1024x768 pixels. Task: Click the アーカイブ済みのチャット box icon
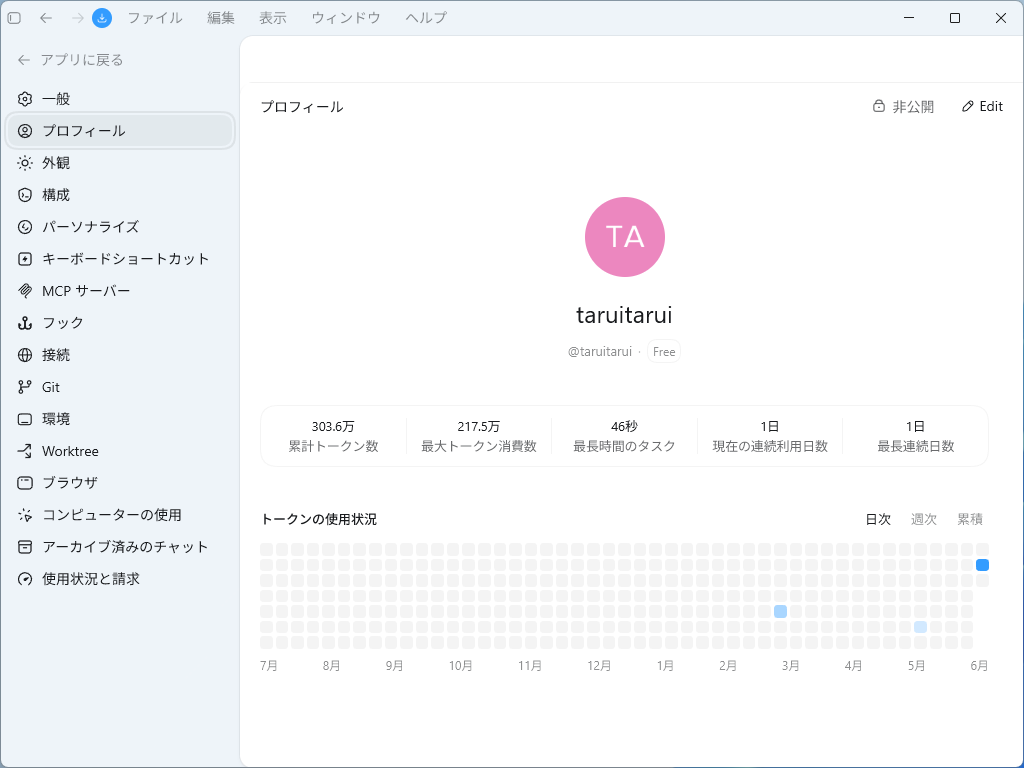pyautogui.click(x=25, y=547)
